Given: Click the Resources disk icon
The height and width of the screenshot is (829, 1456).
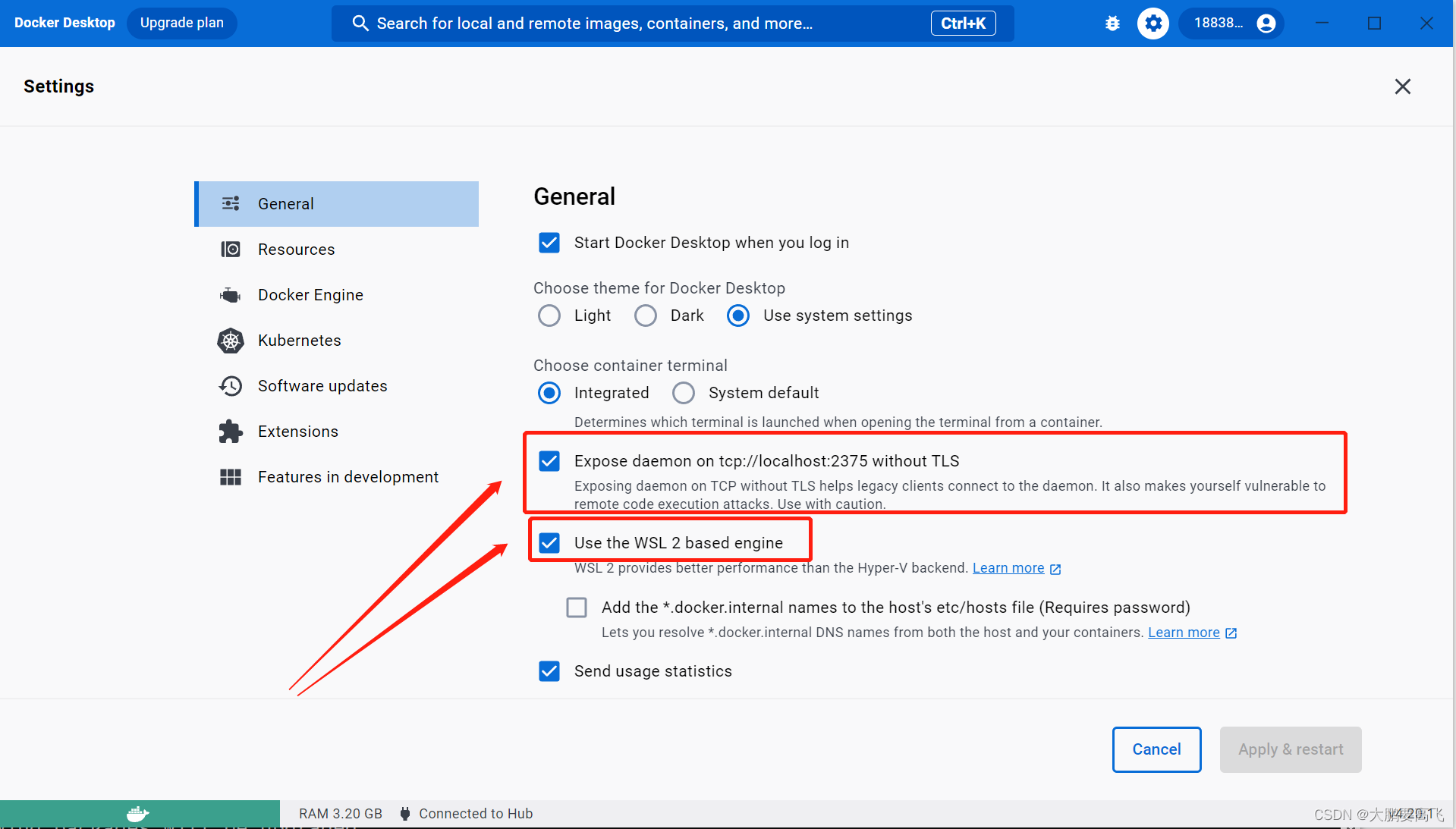Looking at the screenshot, I should [x=231, y=249].
